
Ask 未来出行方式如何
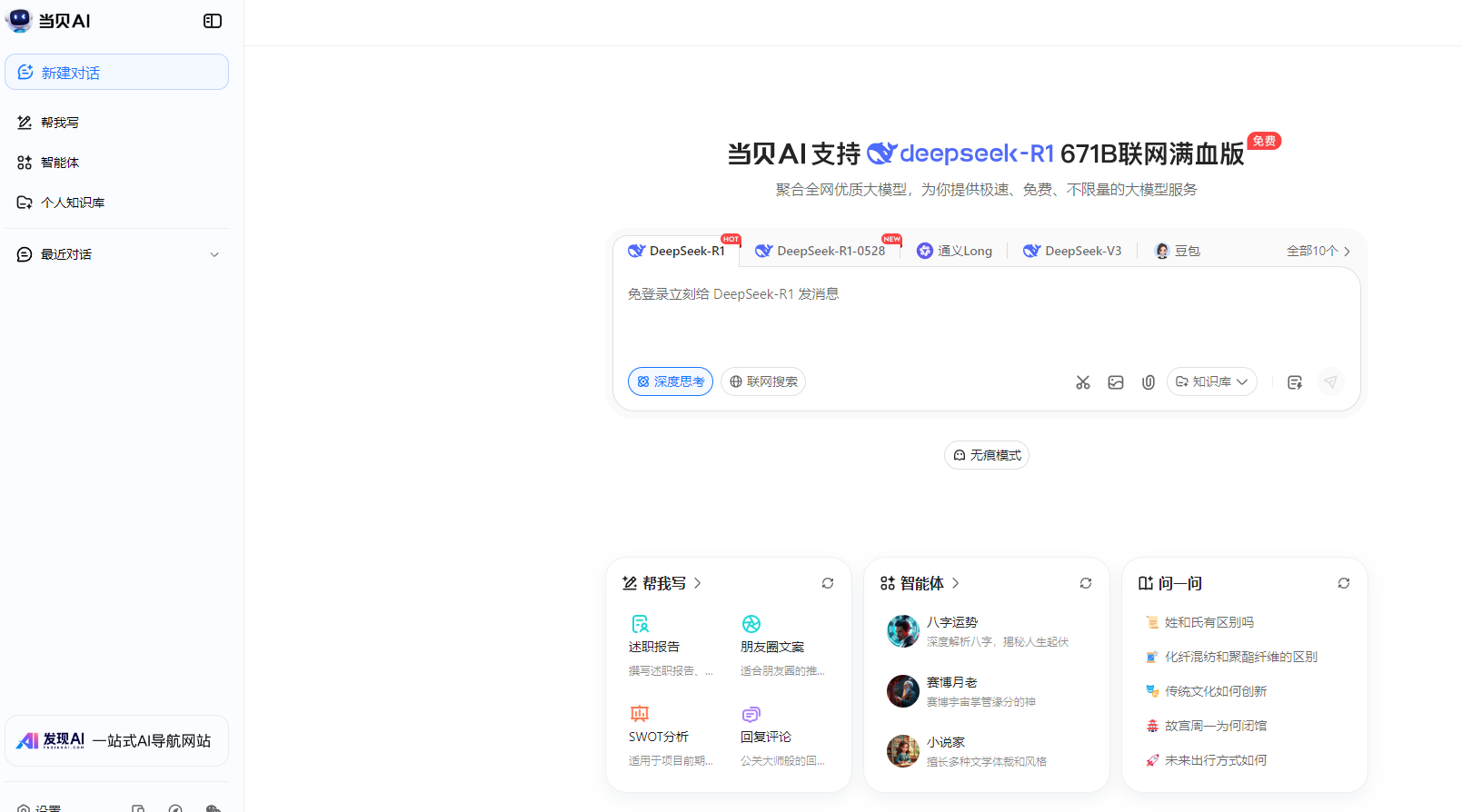click(1215, 760)
